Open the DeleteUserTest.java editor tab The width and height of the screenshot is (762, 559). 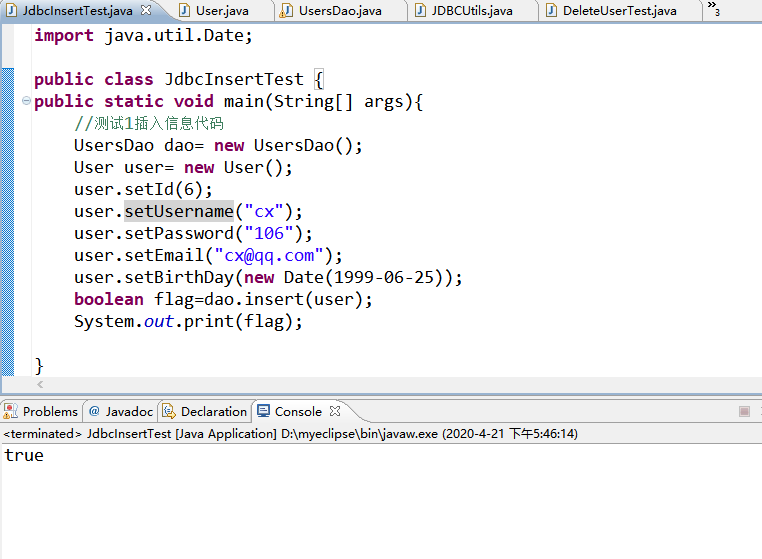620,11
